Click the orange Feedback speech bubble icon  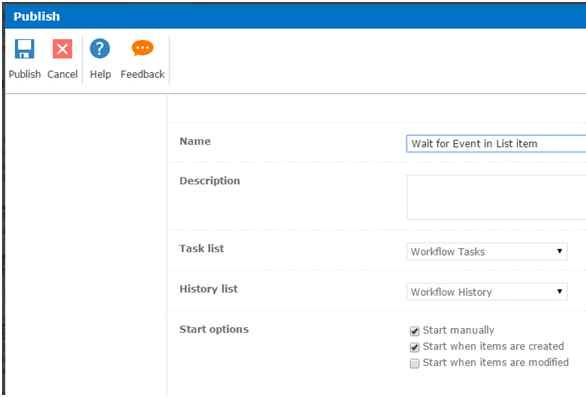coord(142,48)
